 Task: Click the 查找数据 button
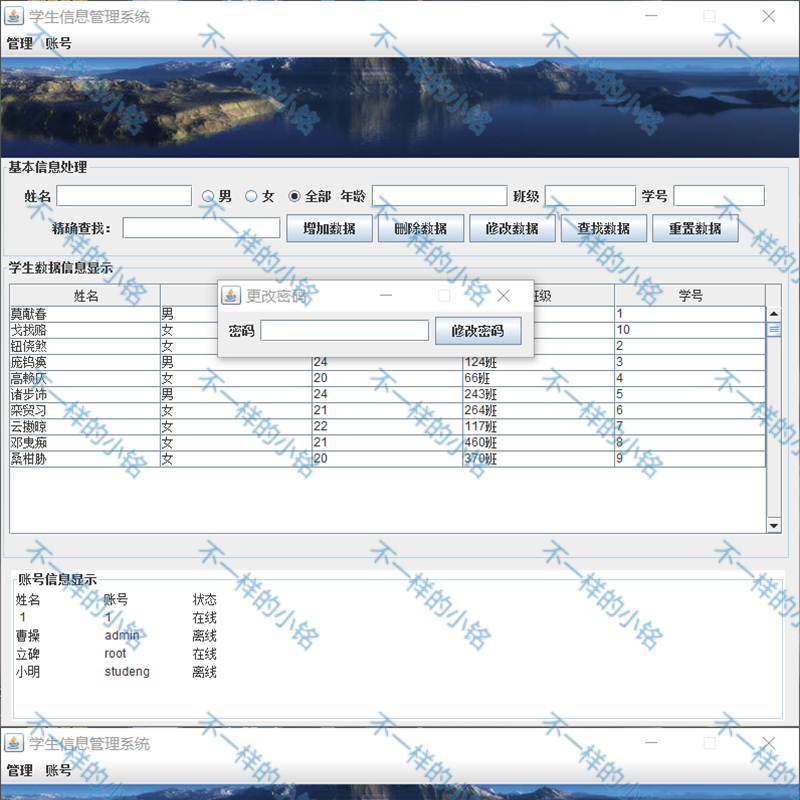[x=604, y=228]
